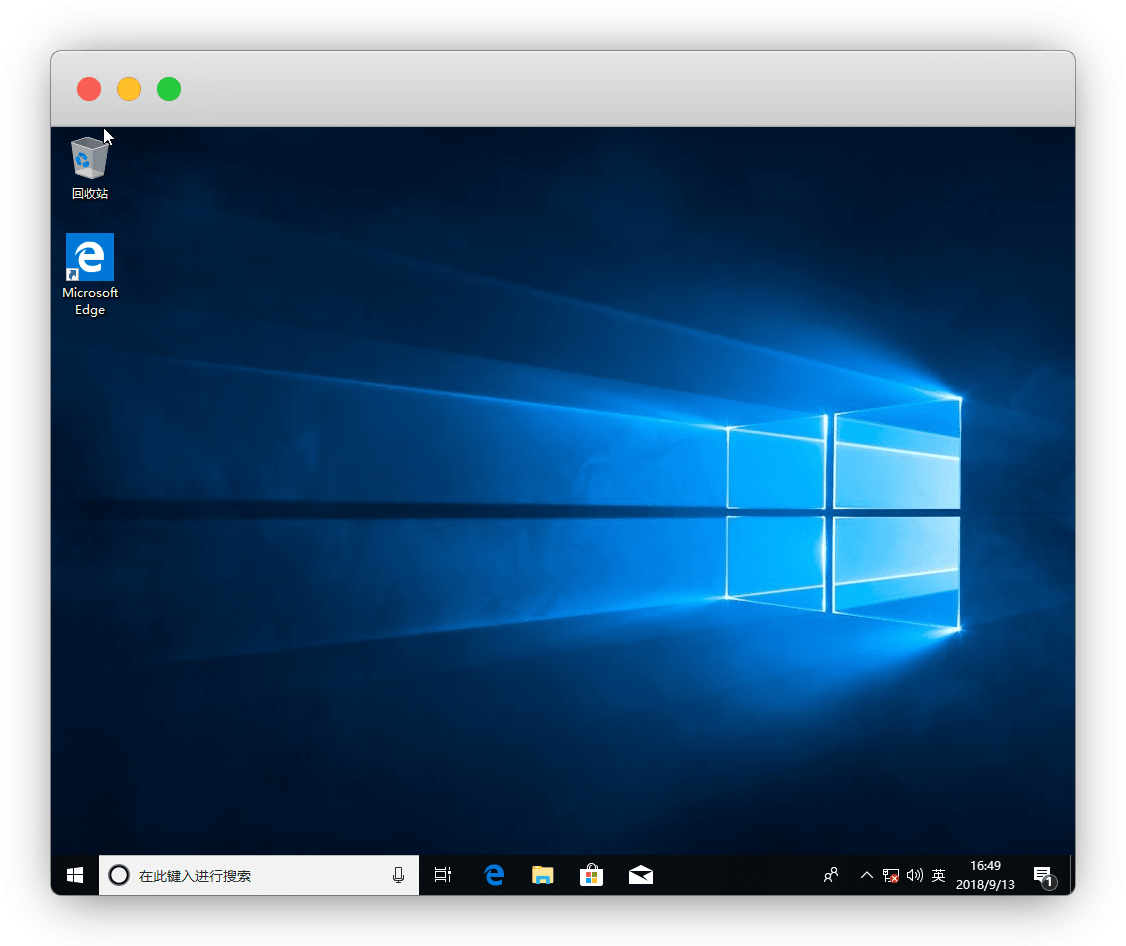Activate the microphone in search box
The image size is (1126, 946).
coord(398,875)
